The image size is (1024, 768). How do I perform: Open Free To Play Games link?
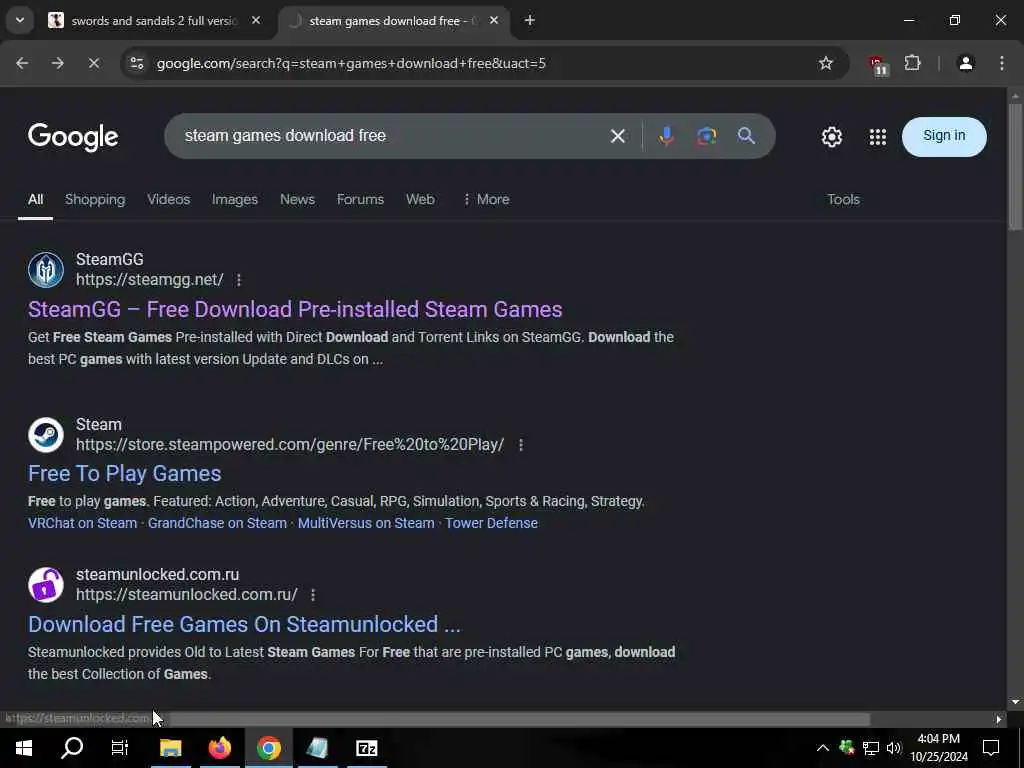point(124,473)
